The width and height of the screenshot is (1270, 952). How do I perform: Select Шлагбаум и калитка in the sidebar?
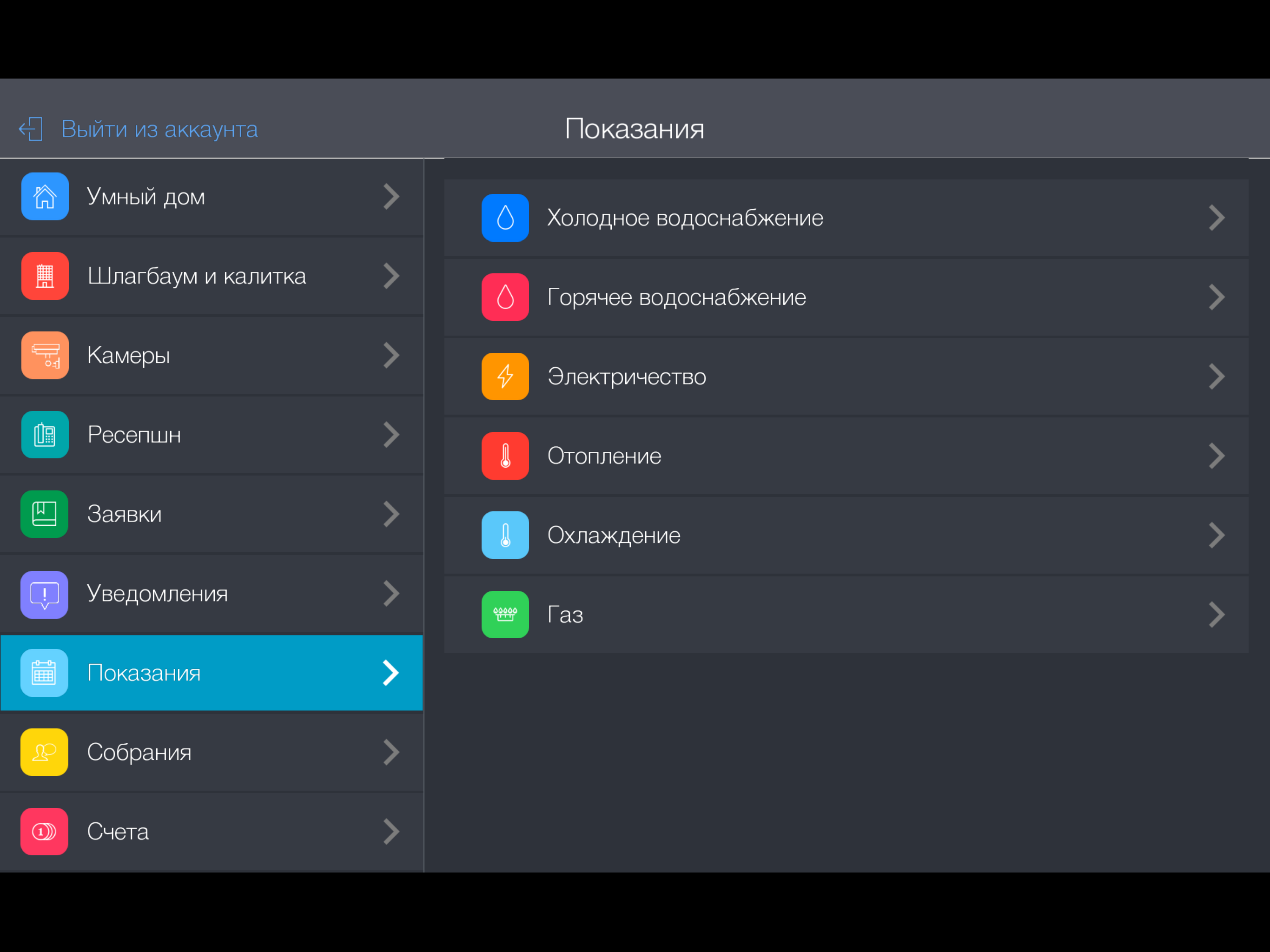(212, 276)
